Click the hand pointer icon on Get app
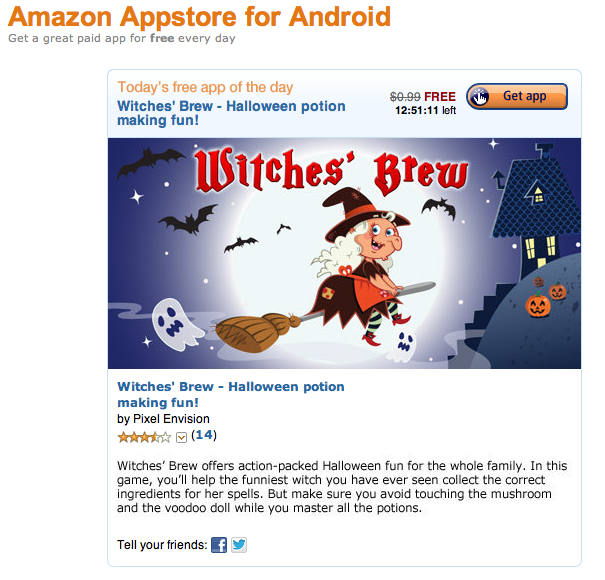The image size is (605, 580). tap(480, 96)
